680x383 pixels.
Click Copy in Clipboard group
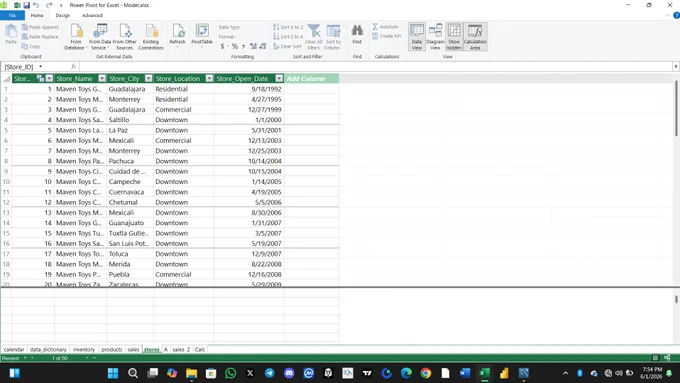coord(31,46)
